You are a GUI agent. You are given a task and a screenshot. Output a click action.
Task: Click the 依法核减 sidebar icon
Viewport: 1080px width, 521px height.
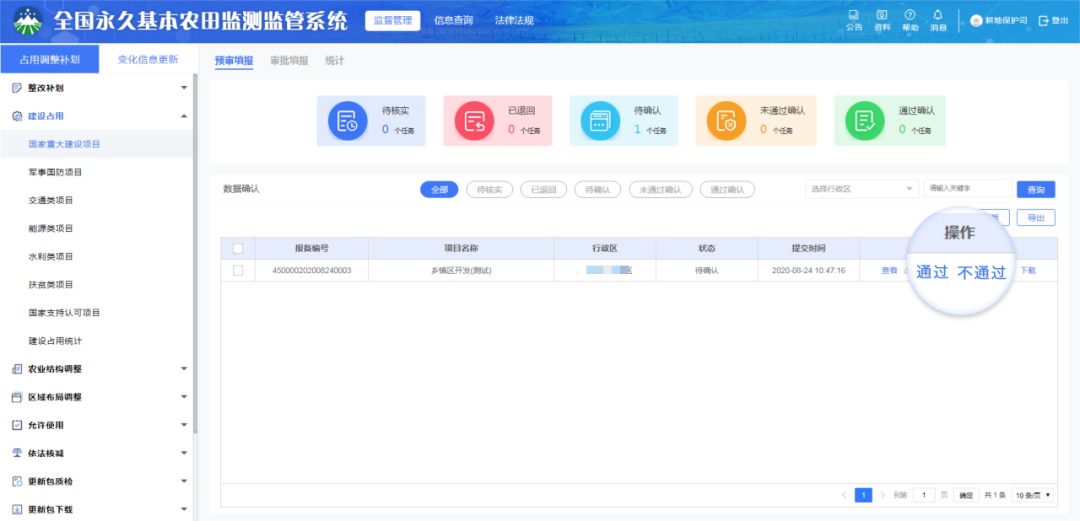tap(18, 453)
